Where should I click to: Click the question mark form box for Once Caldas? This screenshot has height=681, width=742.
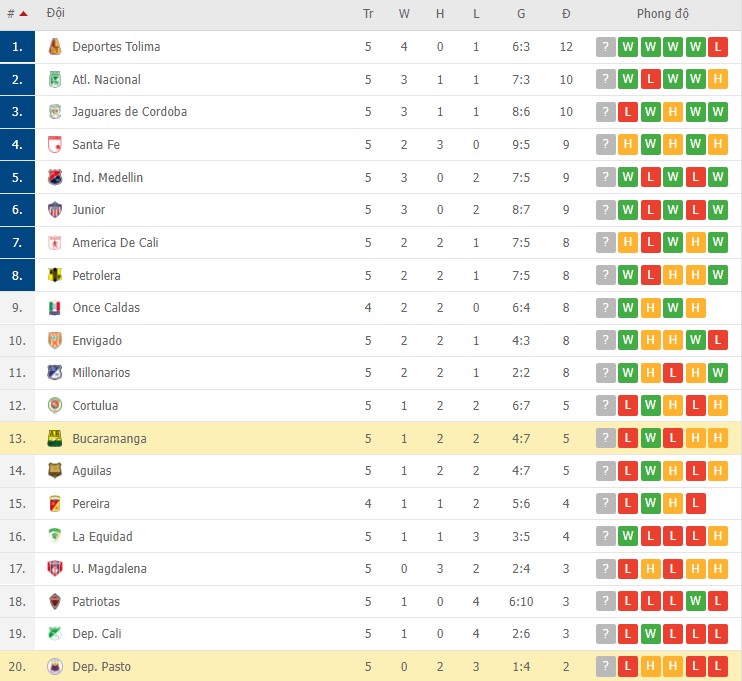coord(605,308)
